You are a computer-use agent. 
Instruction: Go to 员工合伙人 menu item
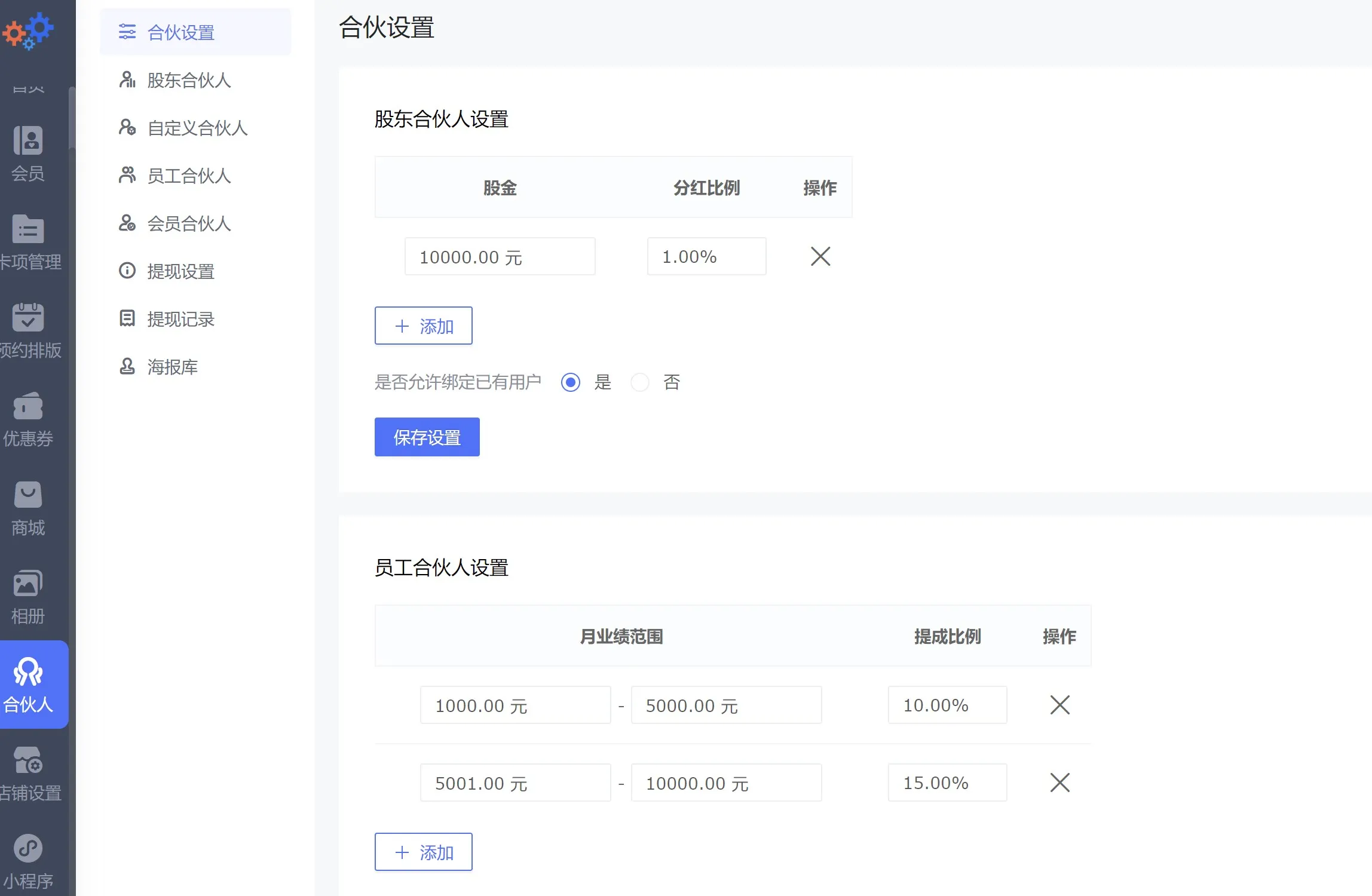(x=195, y=175)
